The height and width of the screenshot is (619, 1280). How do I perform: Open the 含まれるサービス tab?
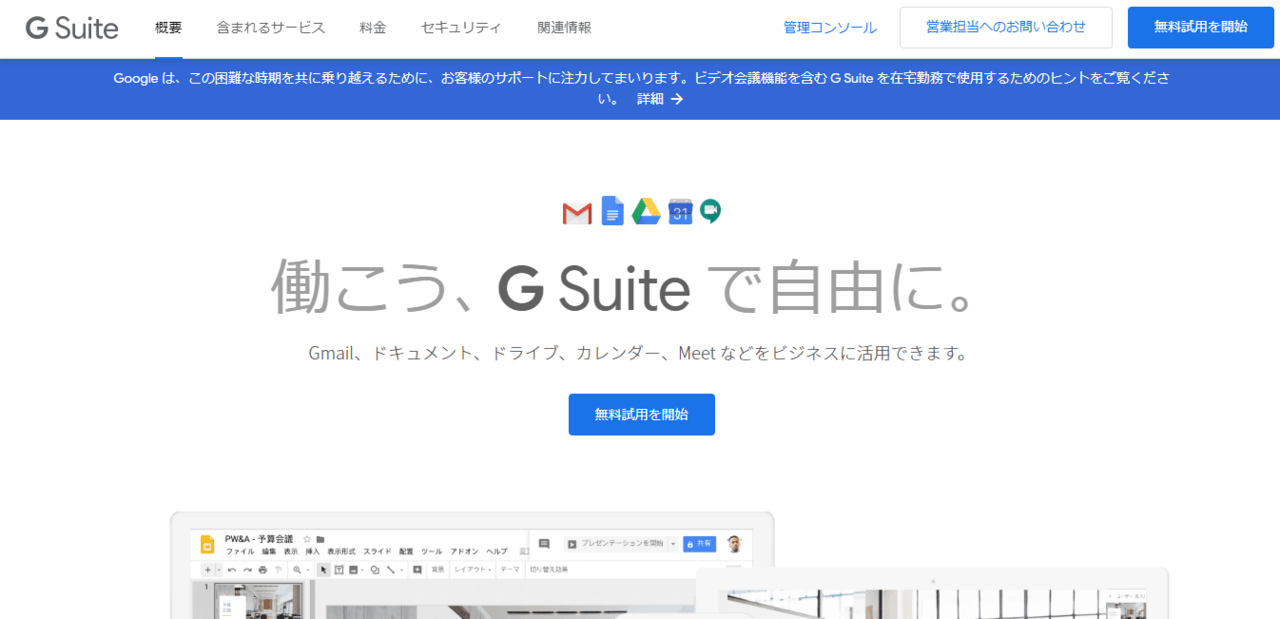(271, 28)
